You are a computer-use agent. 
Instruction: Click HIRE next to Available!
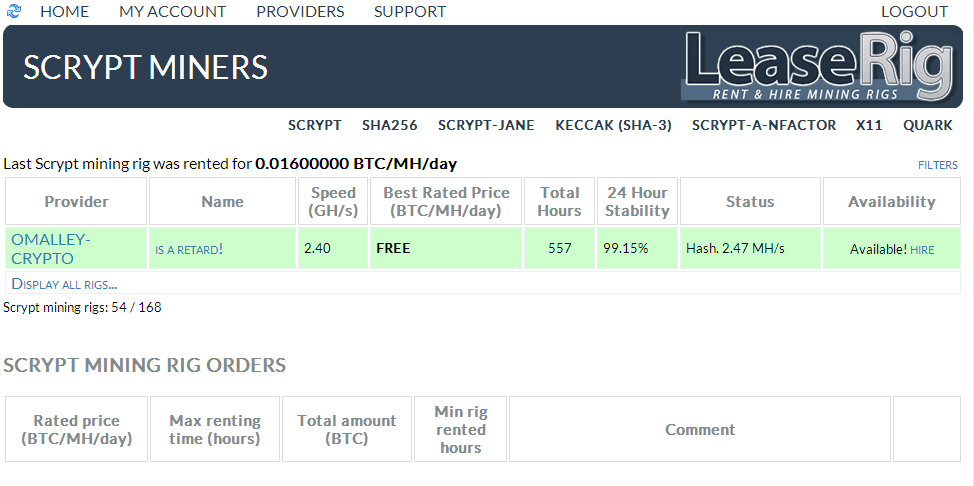pos(922,250)
